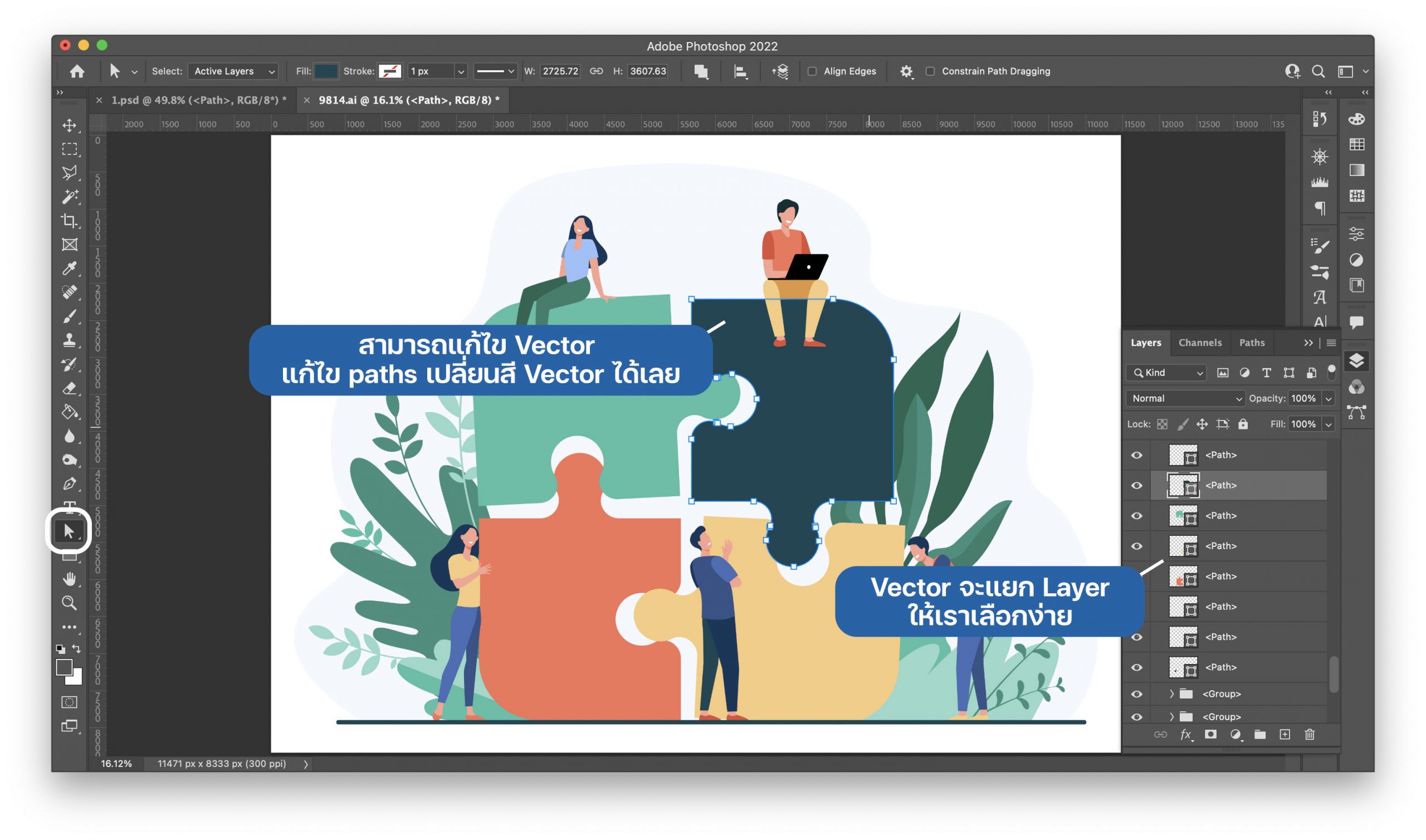
Task: Select the Crop tool
Action: click(x=70, y=220)
